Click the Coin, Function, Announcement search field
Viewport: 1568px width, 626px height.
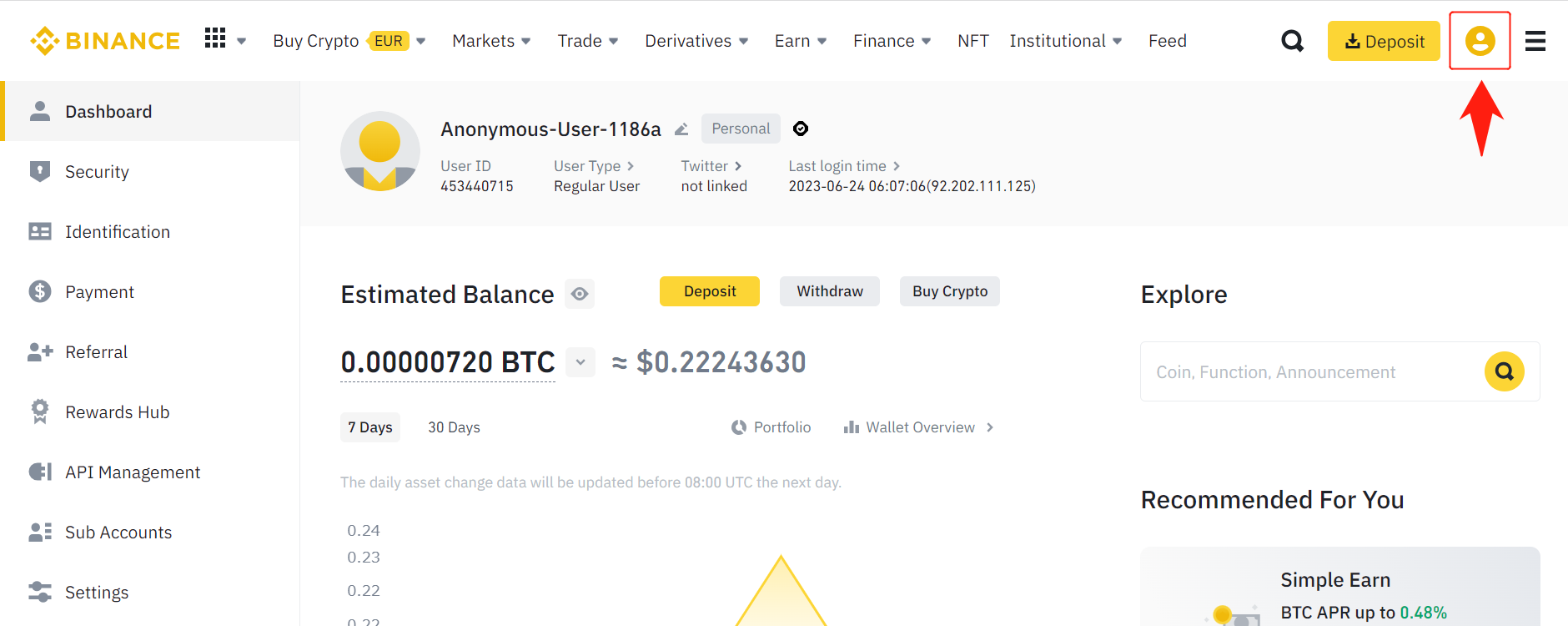click(x=1340, y=371)
